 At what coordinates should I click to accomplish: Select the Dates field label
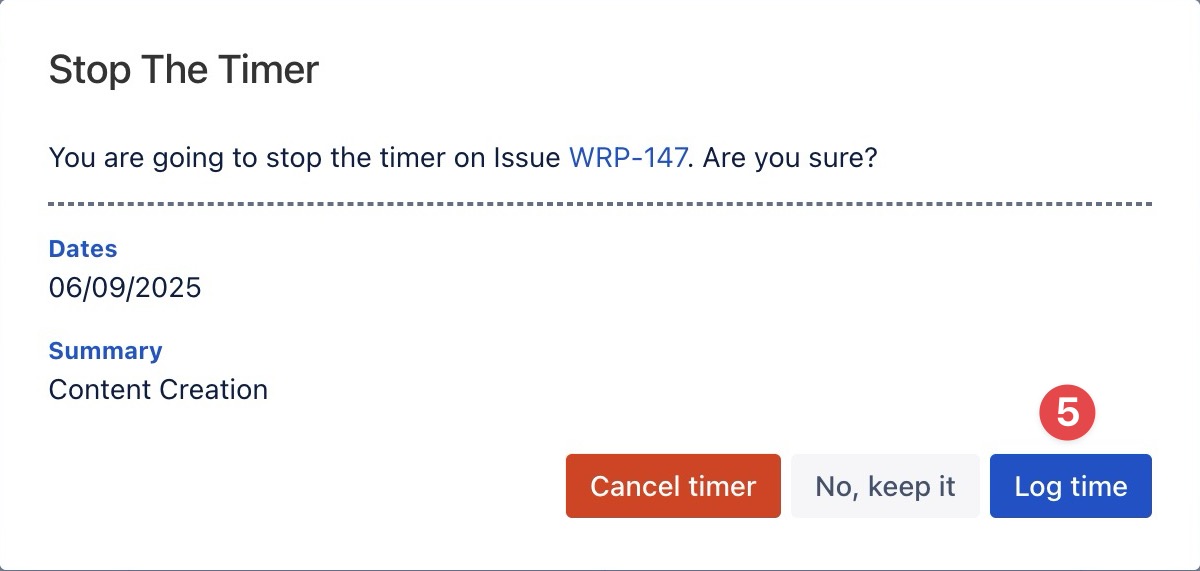point(83,249)
